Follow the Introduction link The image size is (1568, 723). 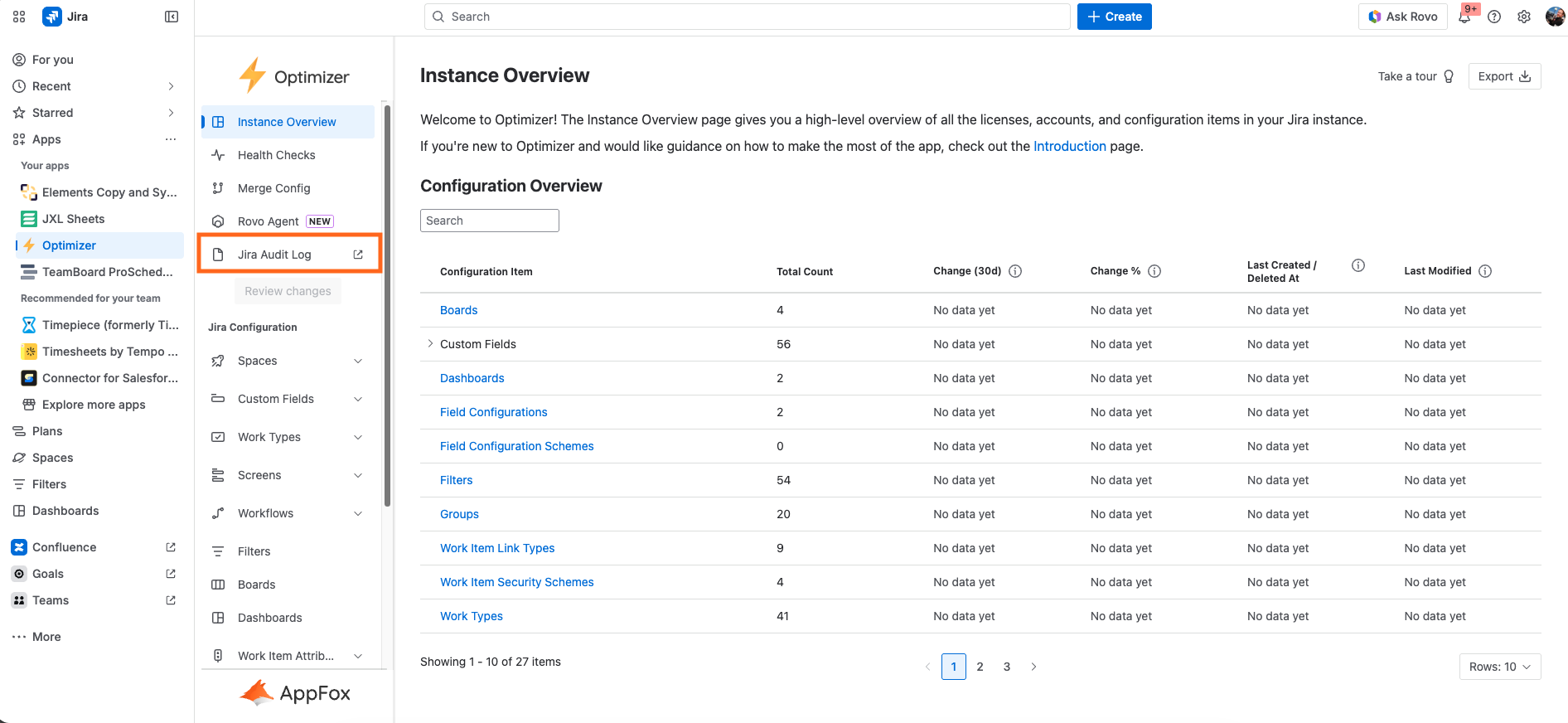click(1069, 146)
